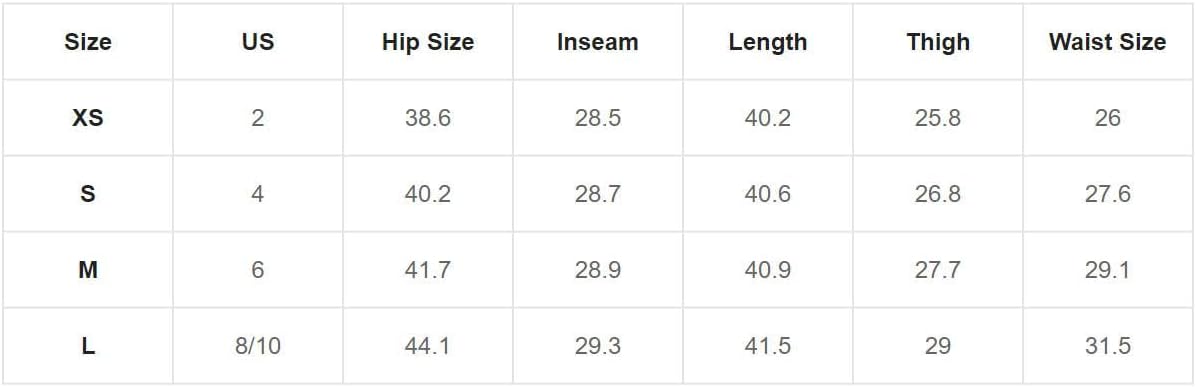Select the M size row label
Image resolution: width=1196 pixels, height=387 pixels.
88,270
